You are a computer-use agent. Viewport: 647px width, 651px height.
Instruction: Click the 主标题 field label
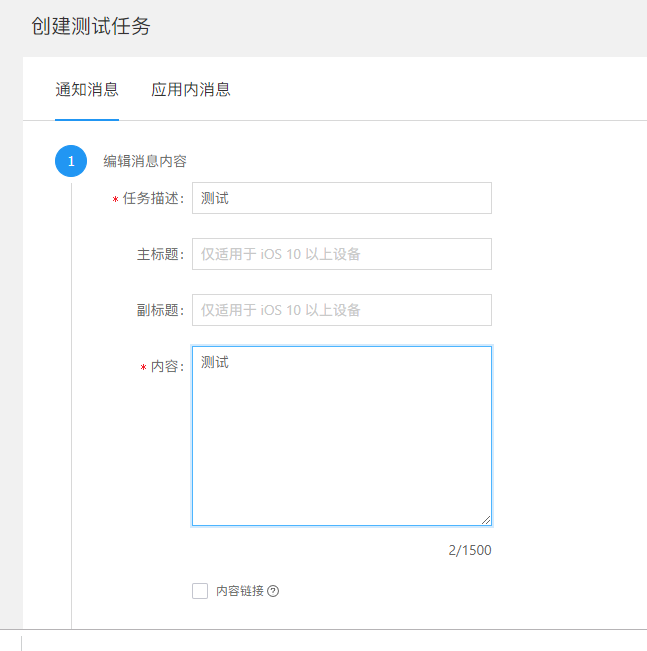160,255
